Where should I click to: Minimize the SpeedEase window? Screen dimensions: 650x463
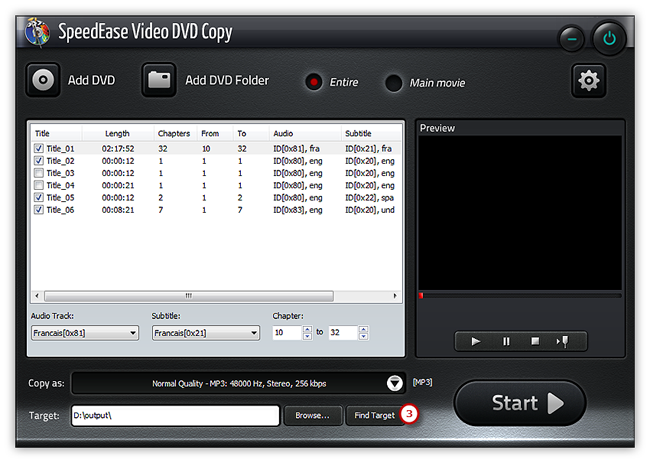(572, 39)
